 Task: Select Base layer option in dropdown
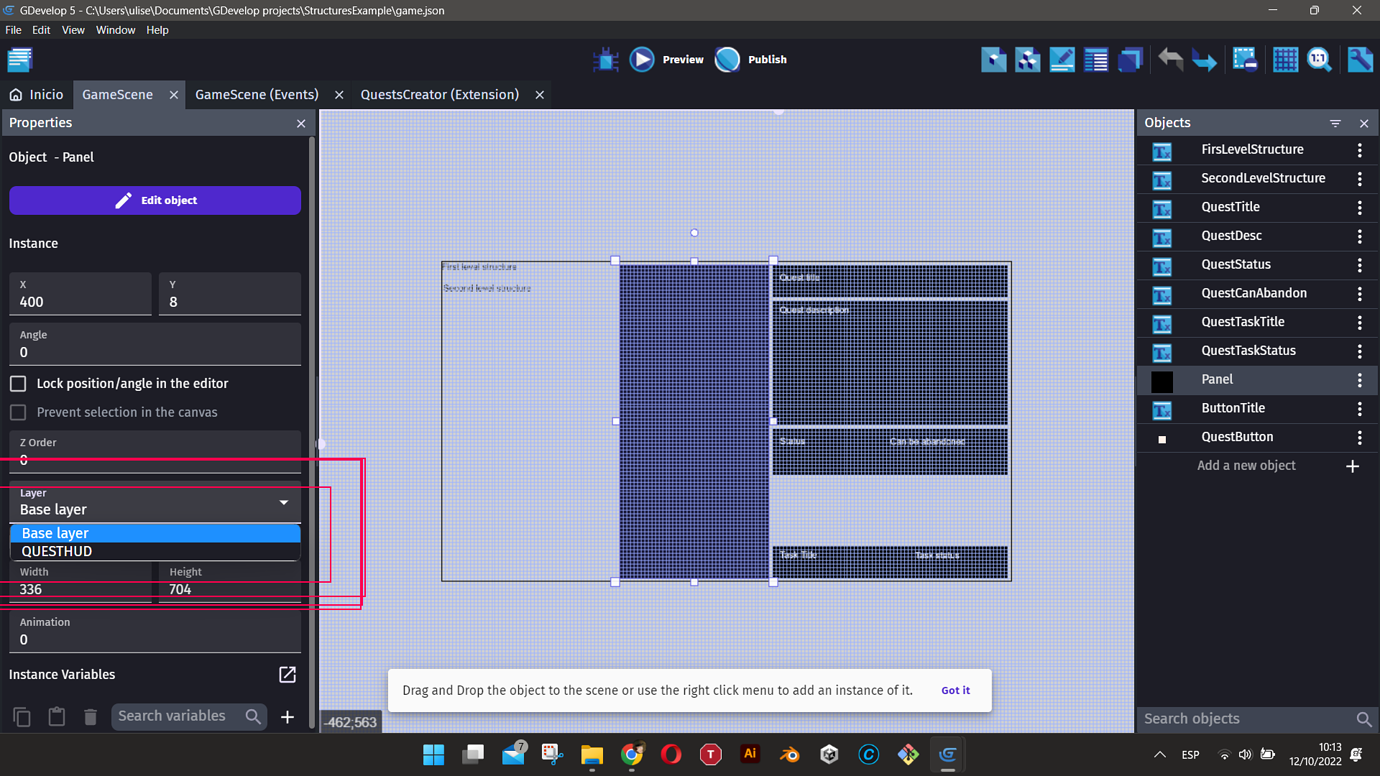[155, 533]
